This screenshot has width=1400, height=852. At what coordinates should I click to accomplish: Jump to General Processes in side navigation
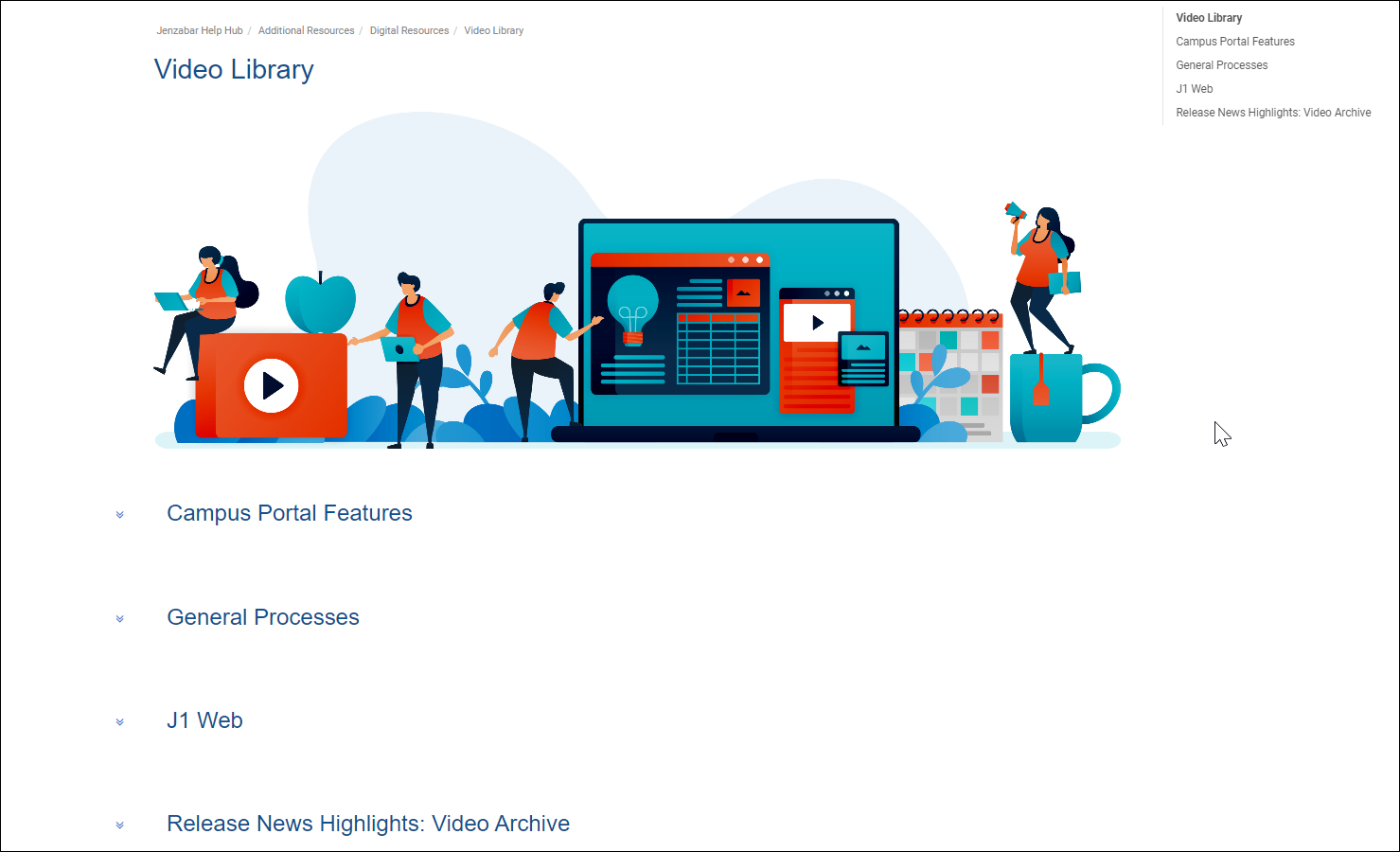pyautogui.click(x=1222, y=65)
